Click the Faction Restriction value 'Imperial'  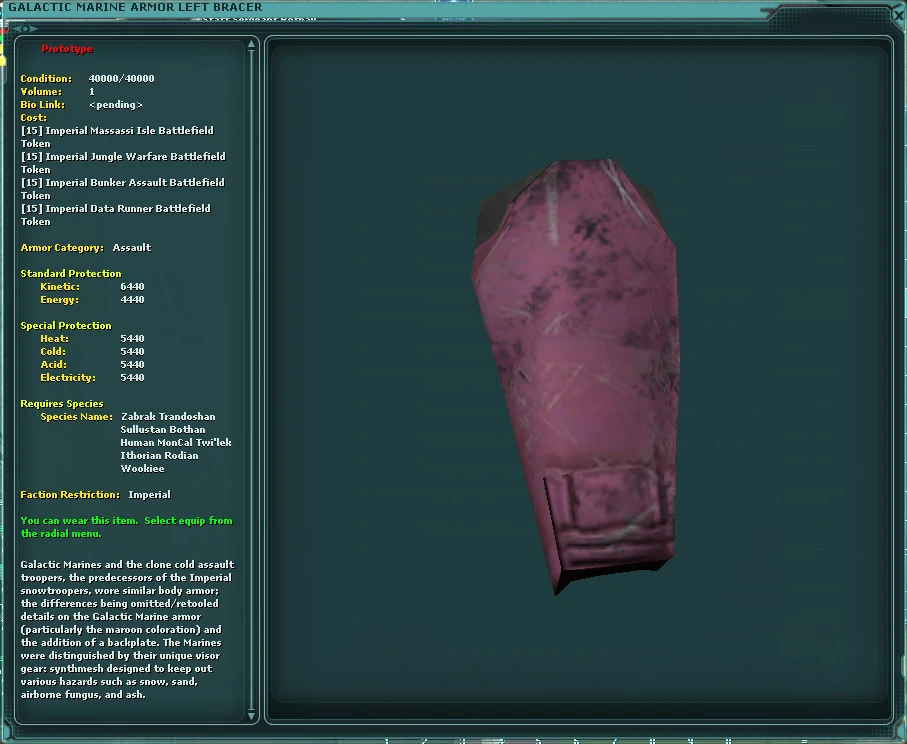pos(149,495)
